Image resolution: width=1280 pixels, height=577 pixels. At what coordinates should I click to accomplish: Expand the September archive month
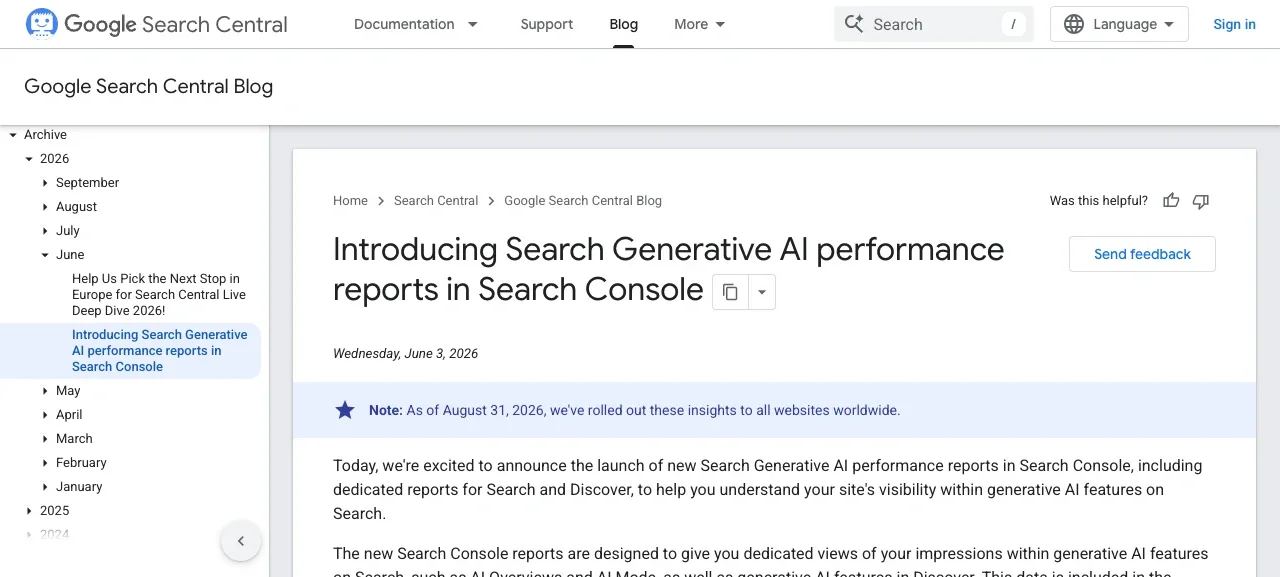[45, 183]
